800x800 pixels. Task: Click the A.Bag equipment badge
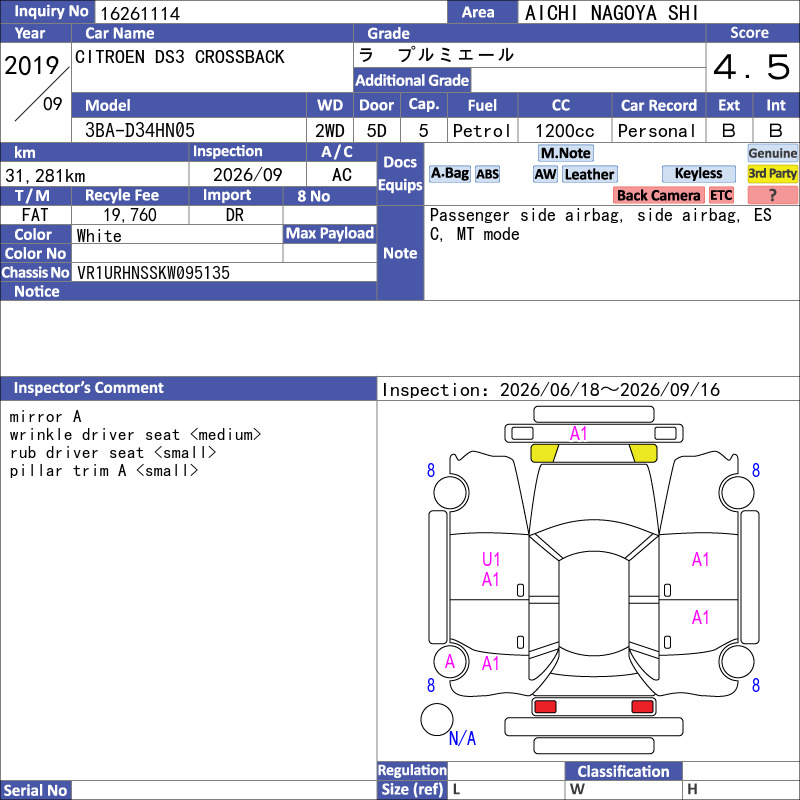click(449, 174)
